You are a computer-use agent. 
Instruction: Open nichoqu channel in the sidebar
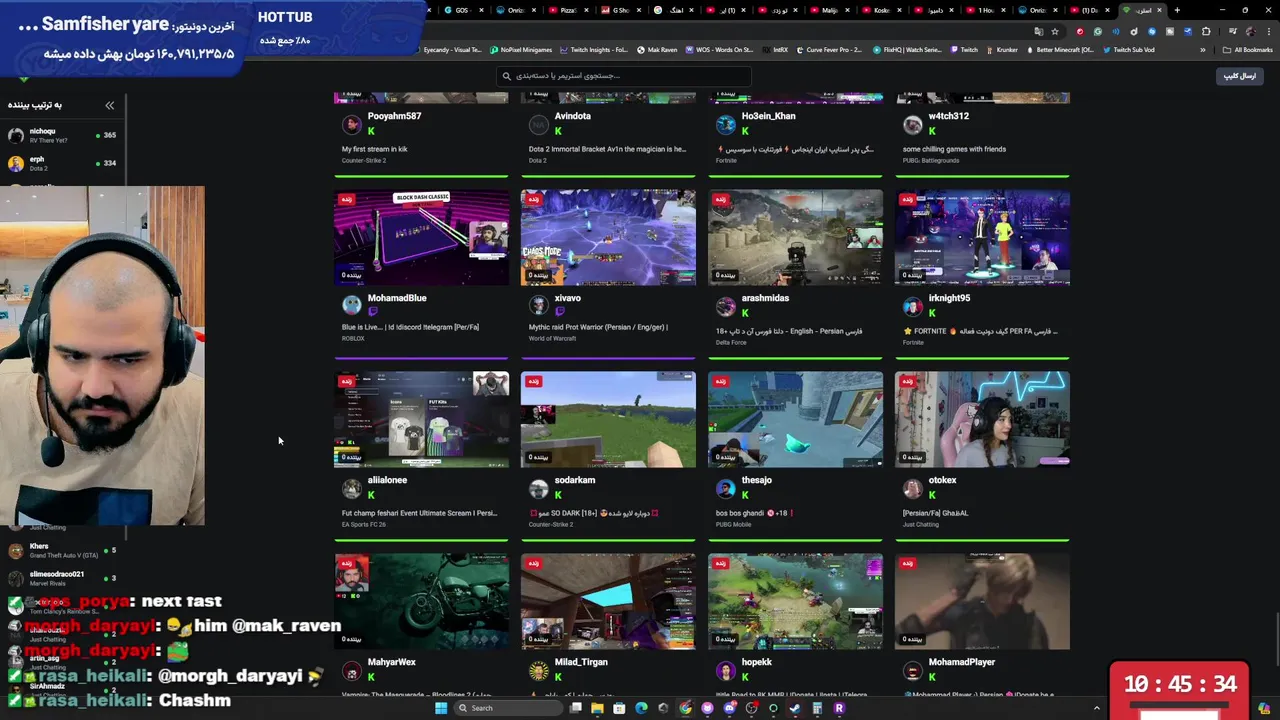click(62, 135)
